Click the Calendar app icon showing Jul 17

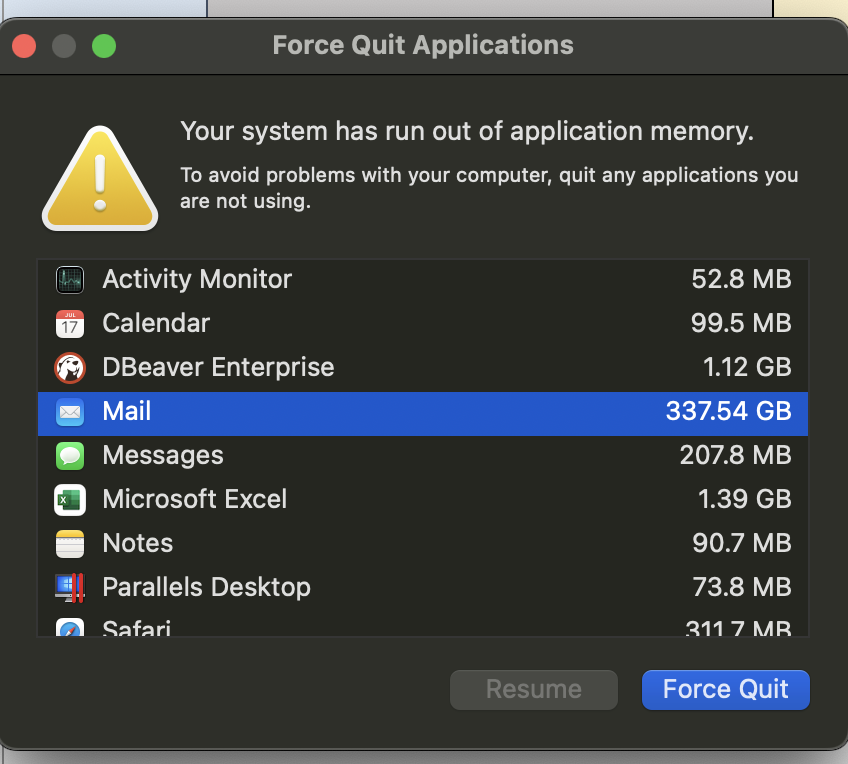click(x=69, y=323)
